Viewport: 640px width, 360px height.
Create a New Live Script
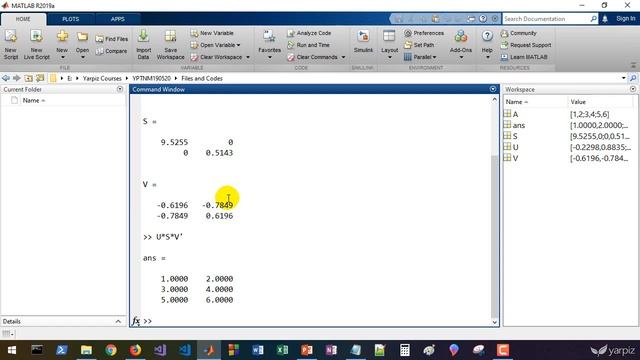36,45
